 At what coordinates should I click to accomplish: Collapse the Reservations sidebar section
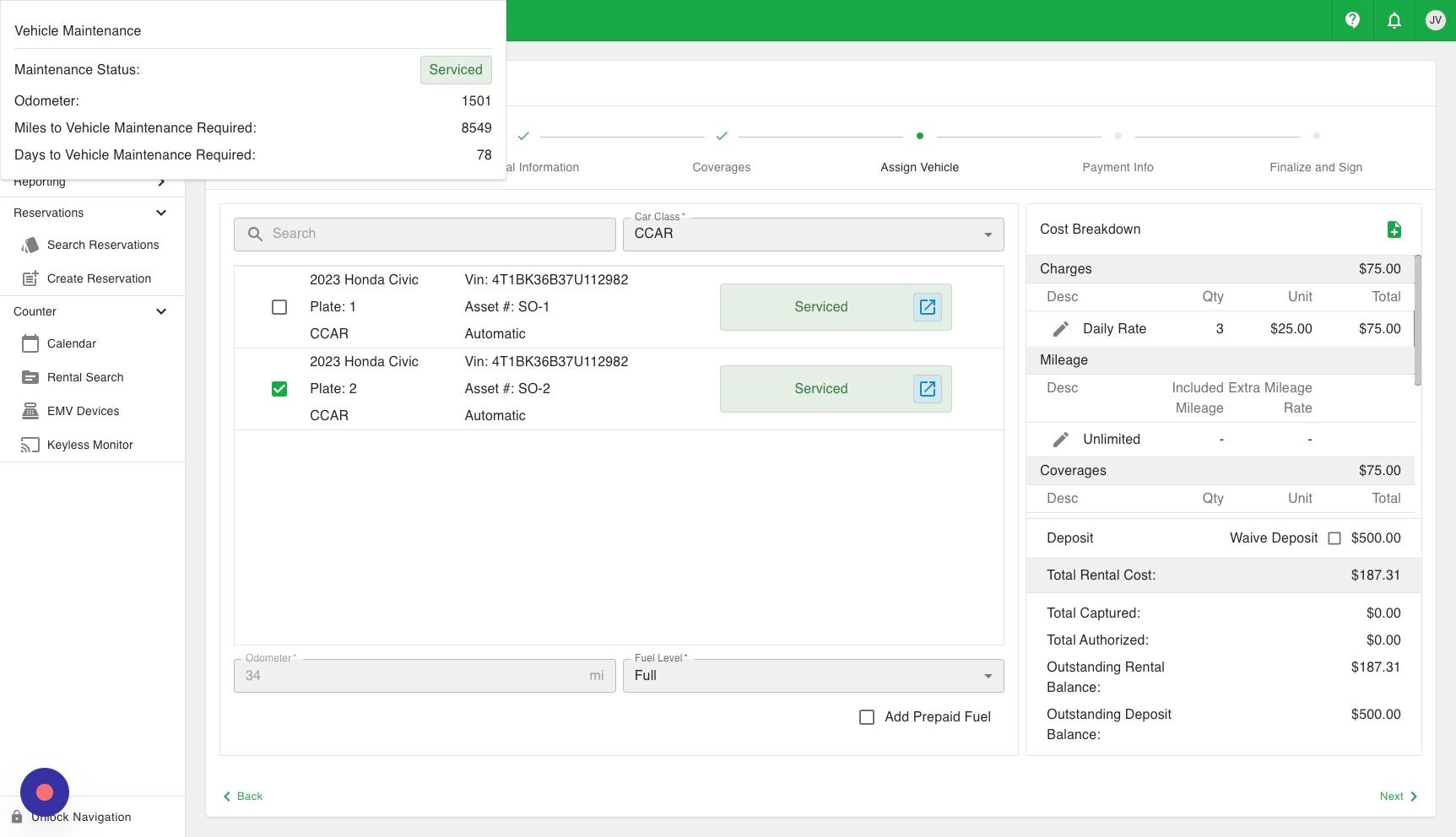pyautogui.click(x=160, y=213)
